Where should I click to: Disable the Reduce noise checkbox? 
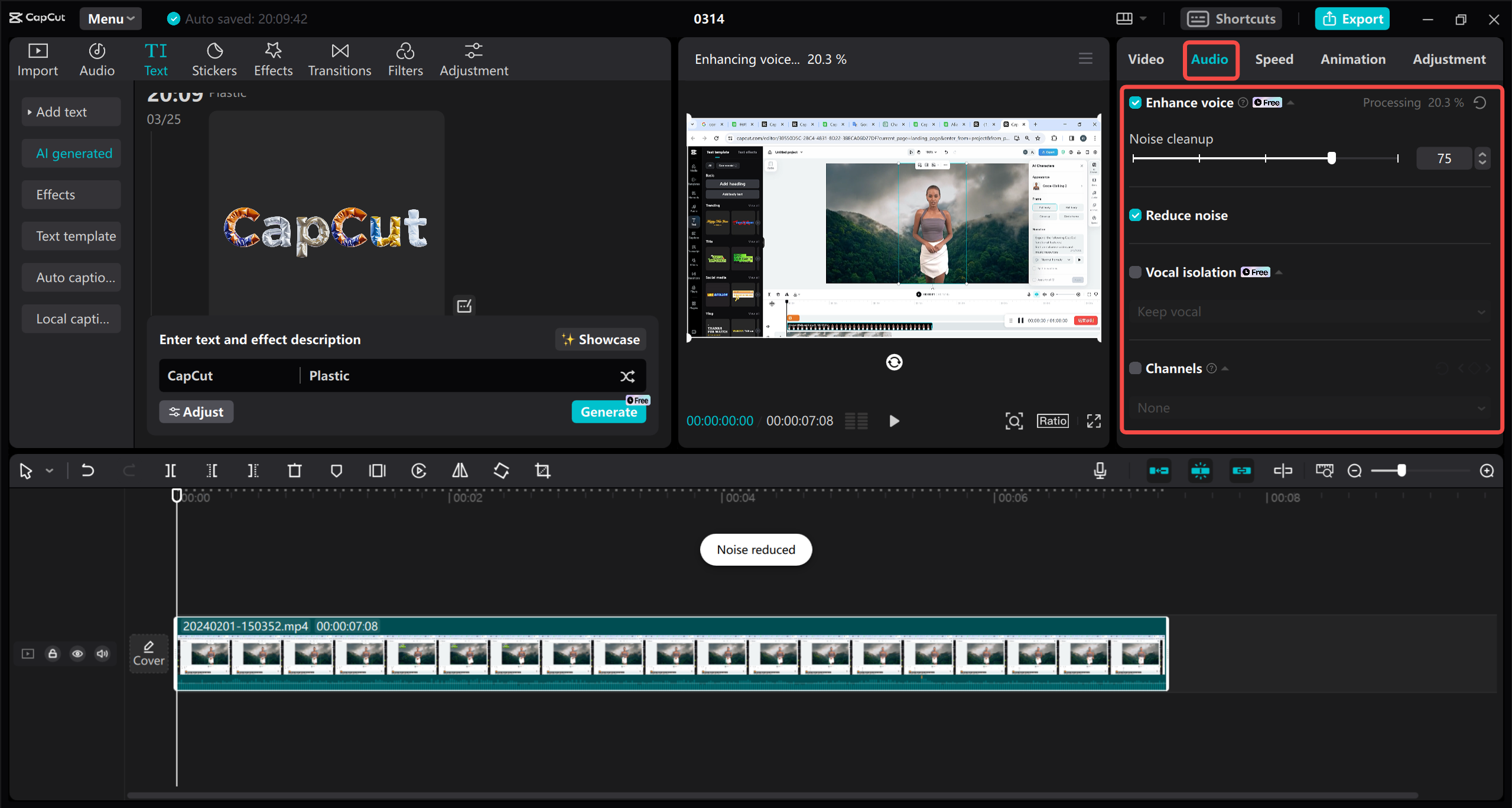[1136, 215]
